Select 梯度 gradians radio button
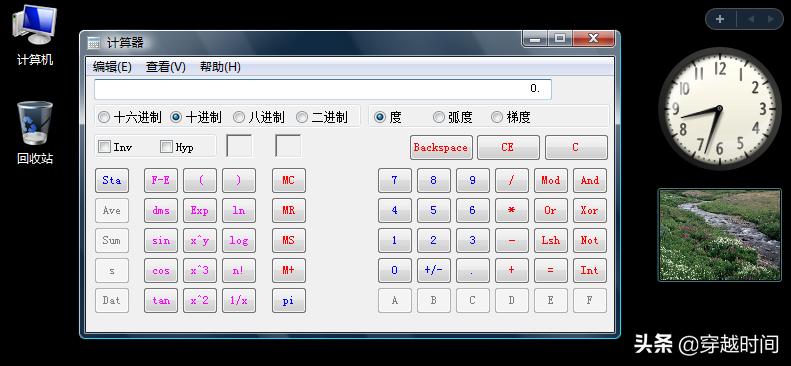The height and width of the screenshot is (366, 791). tap(497, 117)
